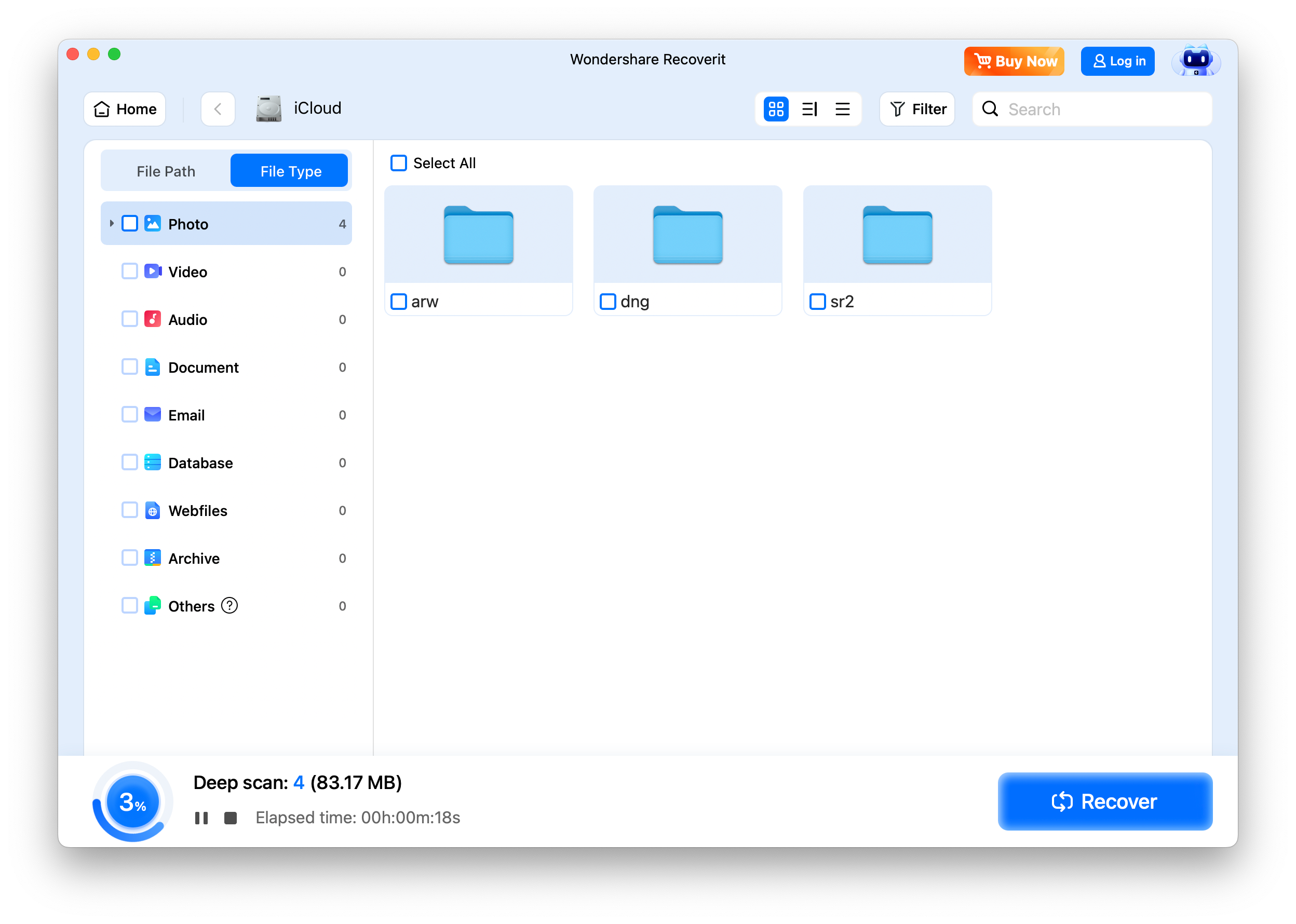Open the arw folder thumbnail

click(479, 235)
